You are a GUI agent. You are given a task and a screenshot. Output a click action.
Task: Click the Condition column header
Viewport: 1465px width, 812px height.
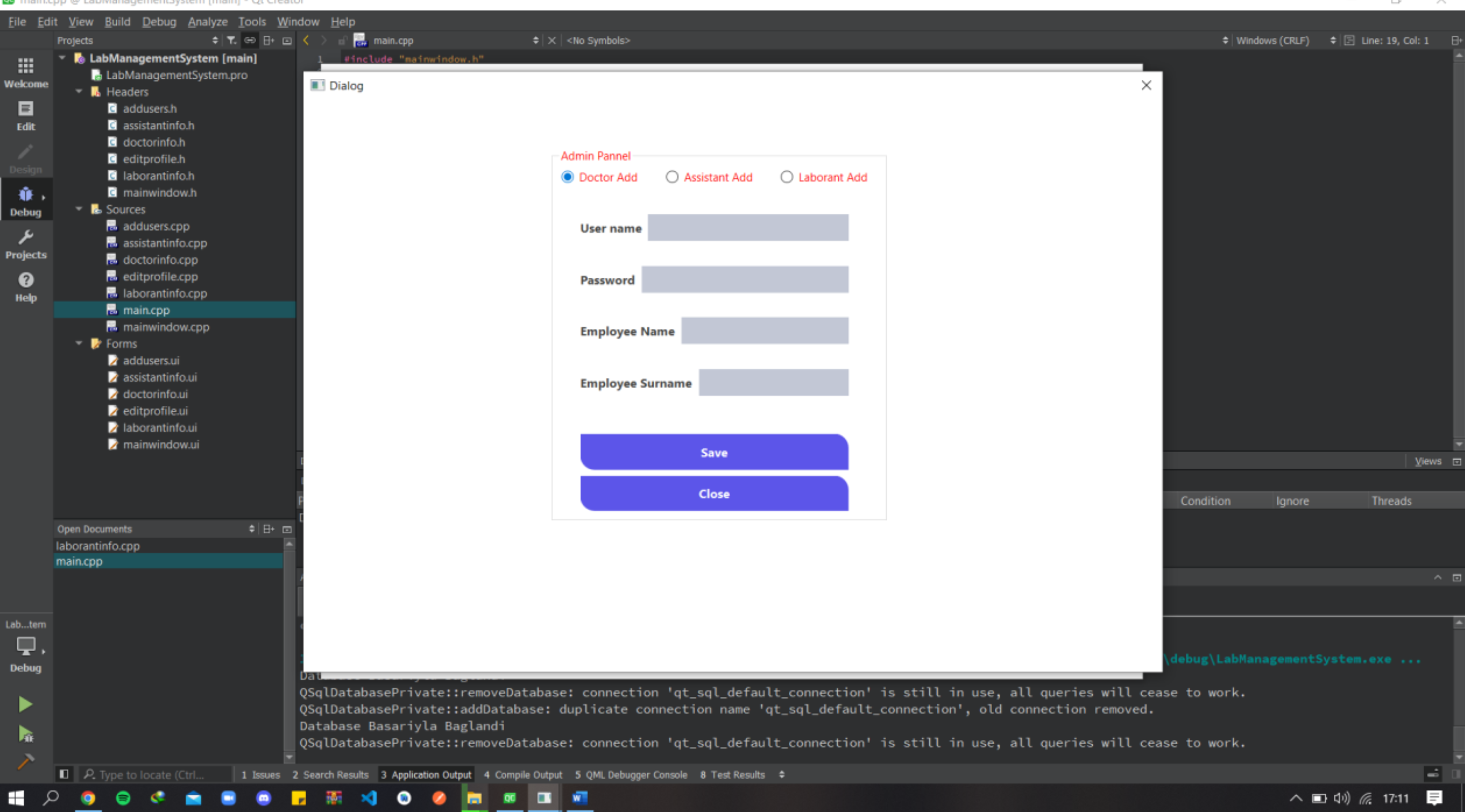(1205, 500)
